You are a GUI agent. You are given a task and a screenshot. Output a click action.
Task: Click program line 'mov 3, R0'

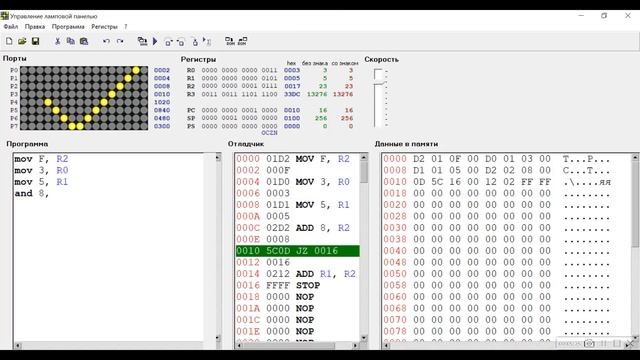coord(41,170)
